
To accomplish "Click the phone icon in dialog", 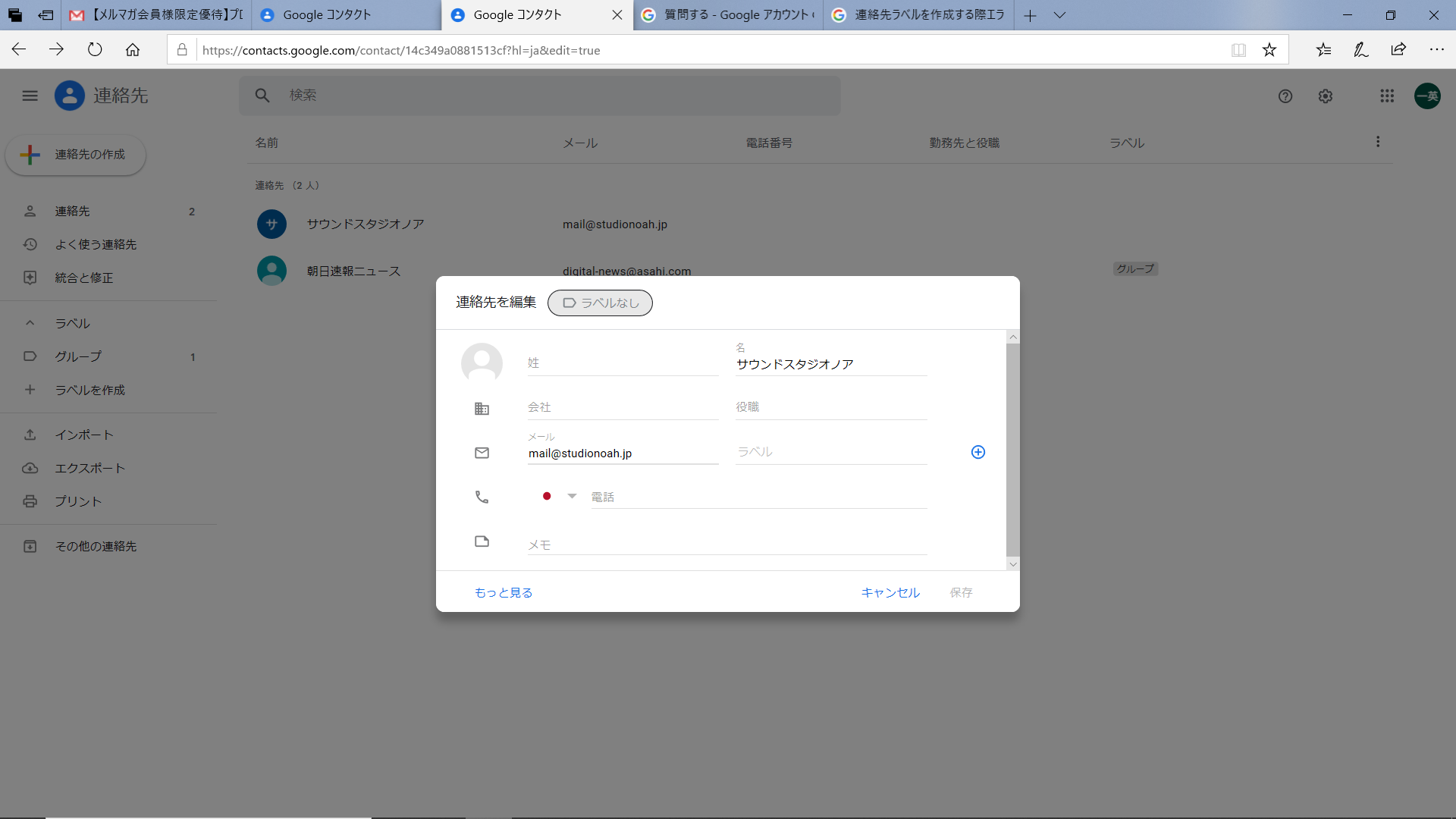I will point(482,497).
